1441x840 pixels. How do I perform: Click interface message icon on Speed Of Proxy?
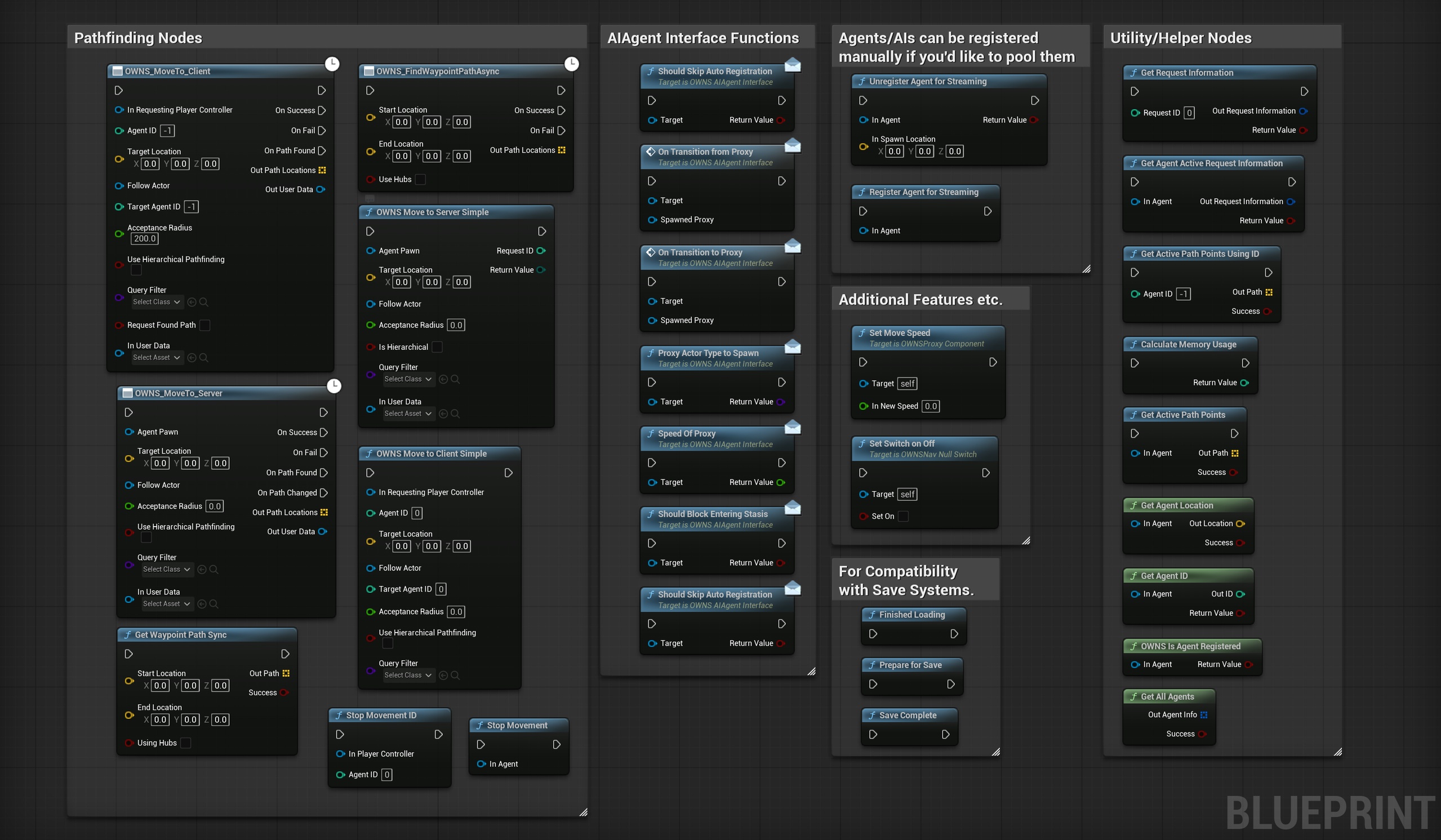pyautogui.click(x=792, y=428)
